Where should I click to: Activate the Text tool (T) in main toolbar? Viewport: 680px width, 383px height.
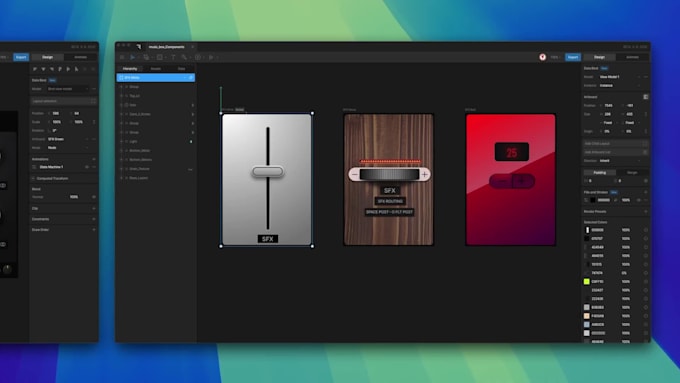click(x=173, y=57)
